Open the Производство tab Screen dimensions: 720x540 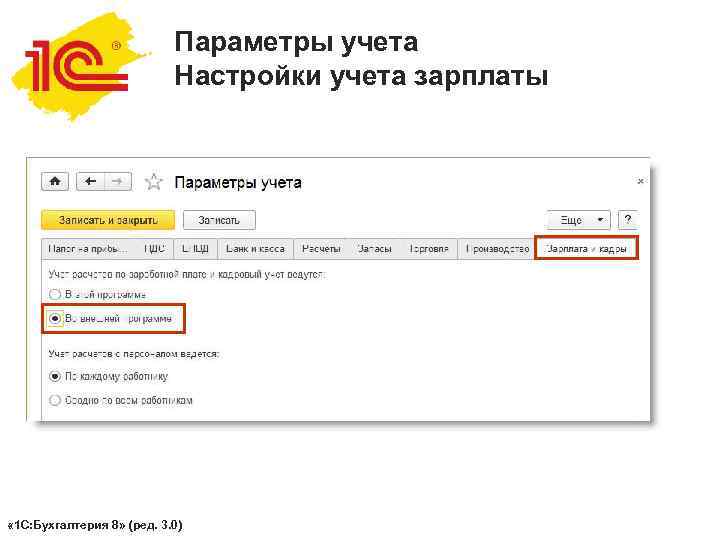coord(497,249)
